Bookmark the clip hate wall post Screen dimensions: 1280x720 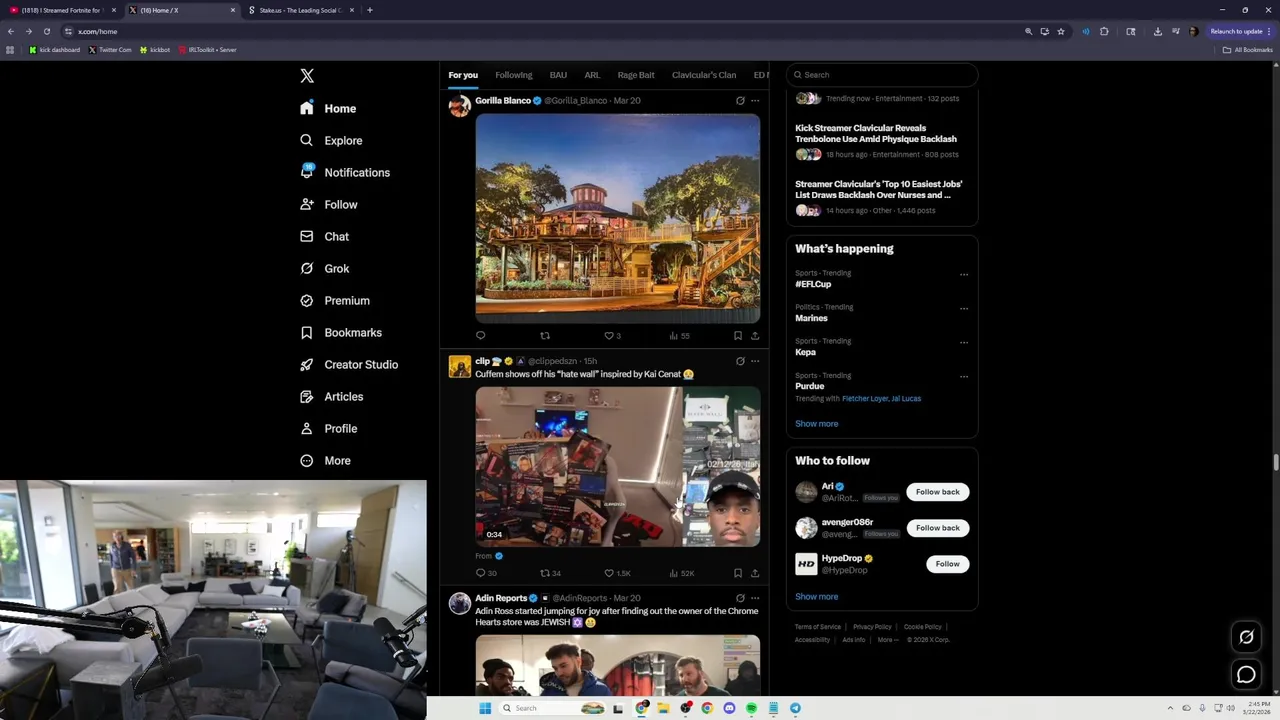click(738, 573)
